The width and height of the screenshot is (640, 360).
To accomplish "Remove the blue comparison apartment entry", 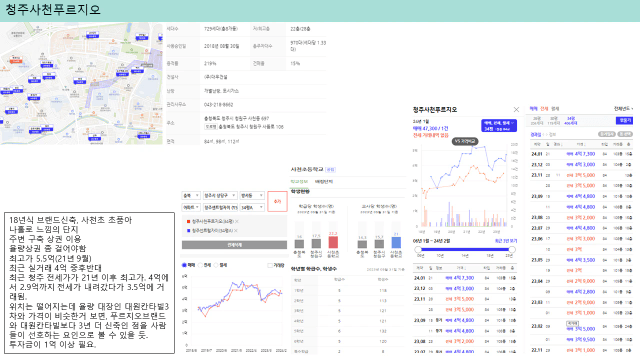I will point(237,231).
